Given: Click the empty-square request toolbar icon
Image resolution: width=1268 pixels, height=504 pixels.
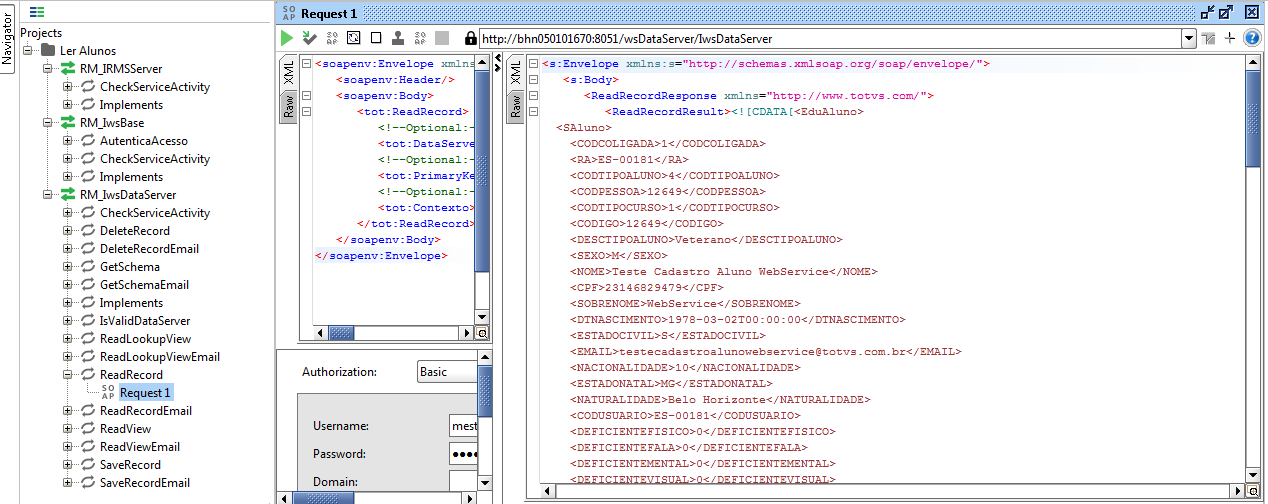Looking at the screenshot, I should [x=376, y=38].
